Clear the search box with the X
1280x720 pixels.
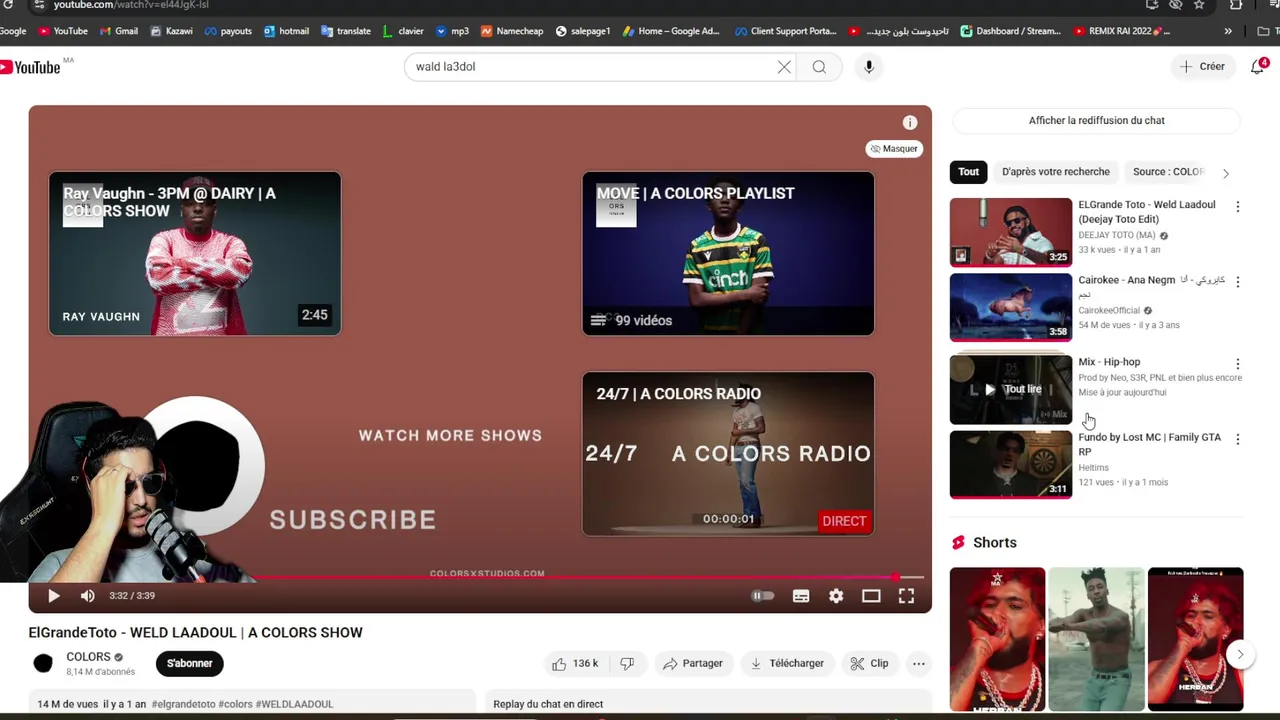(784, 67)
